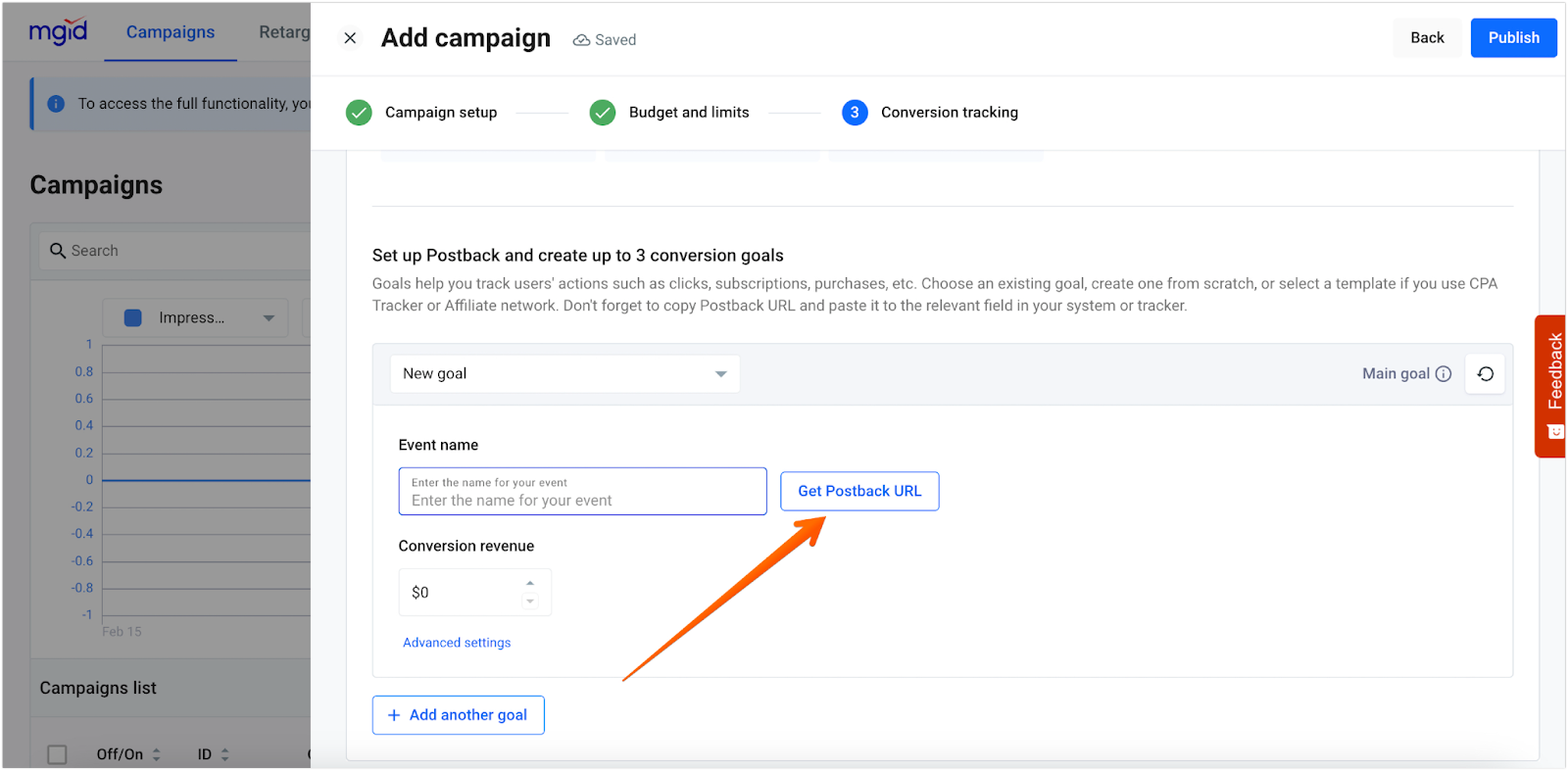This screenshot has height=771, width=1568.
Task: Click the Main goal info icon
Action: tap(1443, 374)
